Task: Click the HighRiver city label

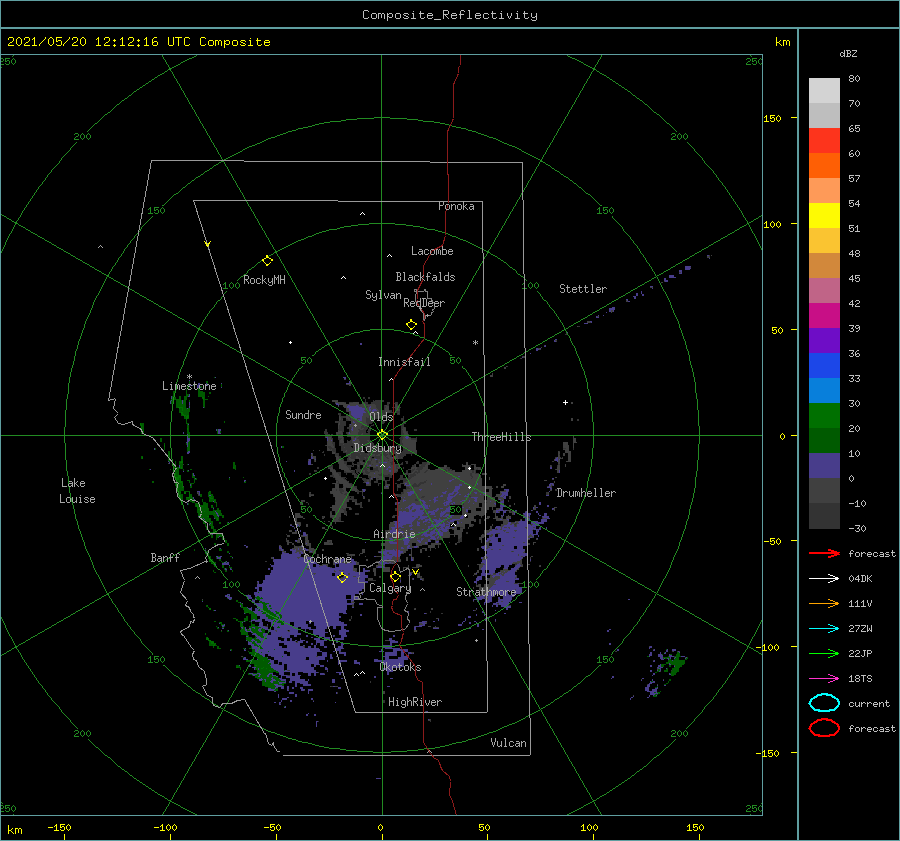Action: (415, 702)
